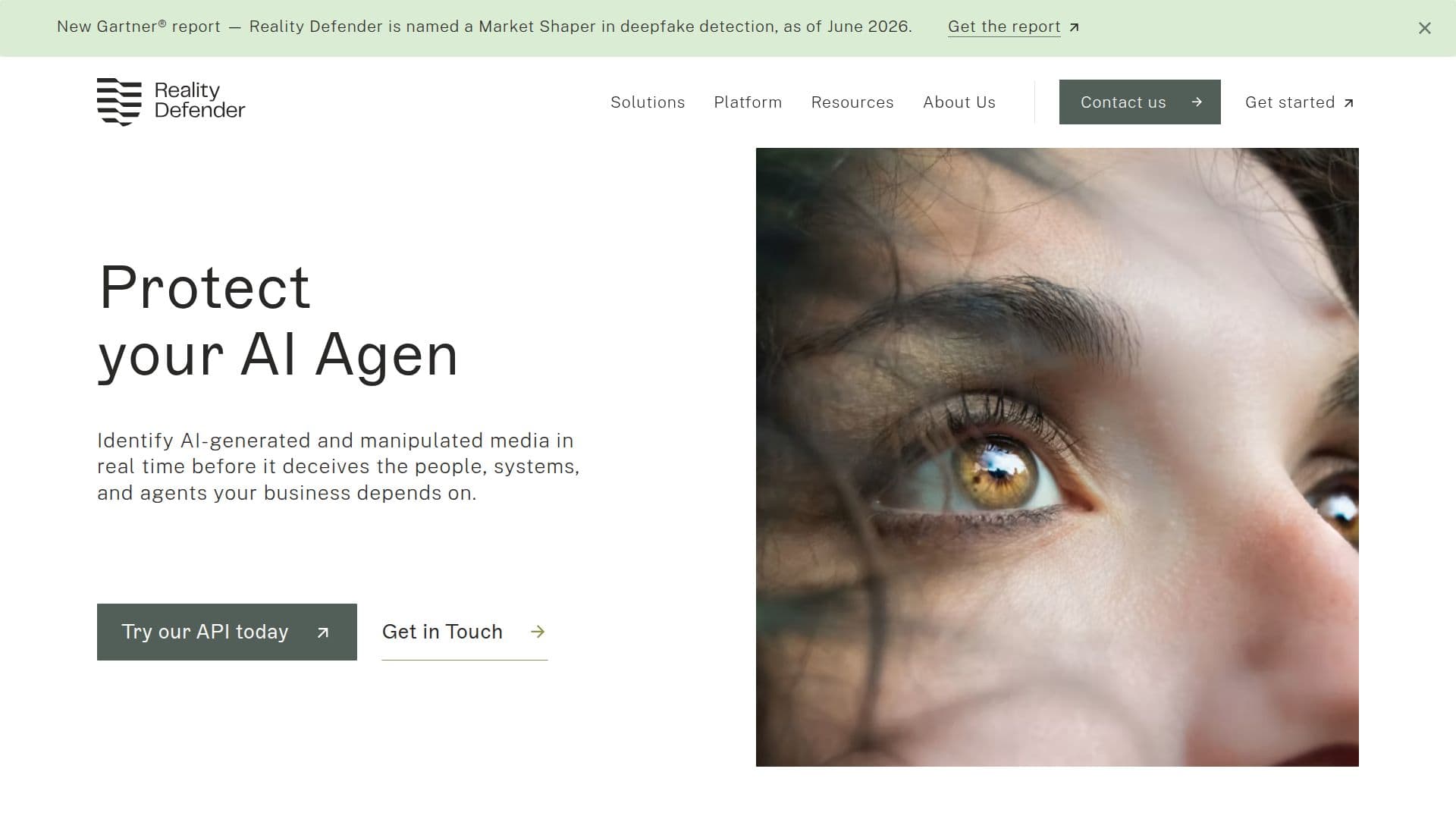The width and height of the screenshot is (1456, 819).
Task: Click the Get in Touch link
Action: tap(464, 632)
